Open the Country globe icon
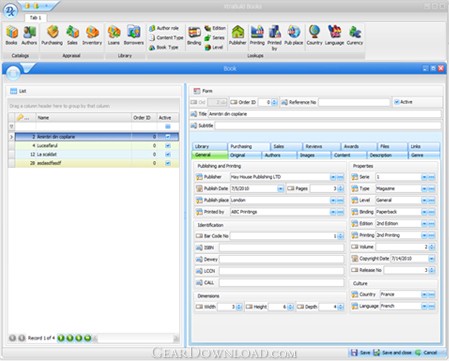Screen dimensions: 449x361 (x=314, y=36)
